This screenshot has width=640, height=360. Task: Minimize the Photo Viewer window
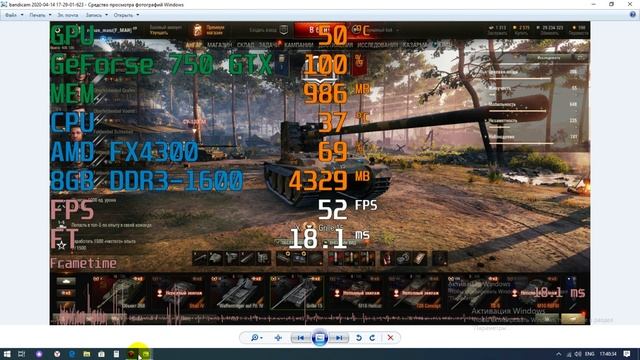(593, 4)
